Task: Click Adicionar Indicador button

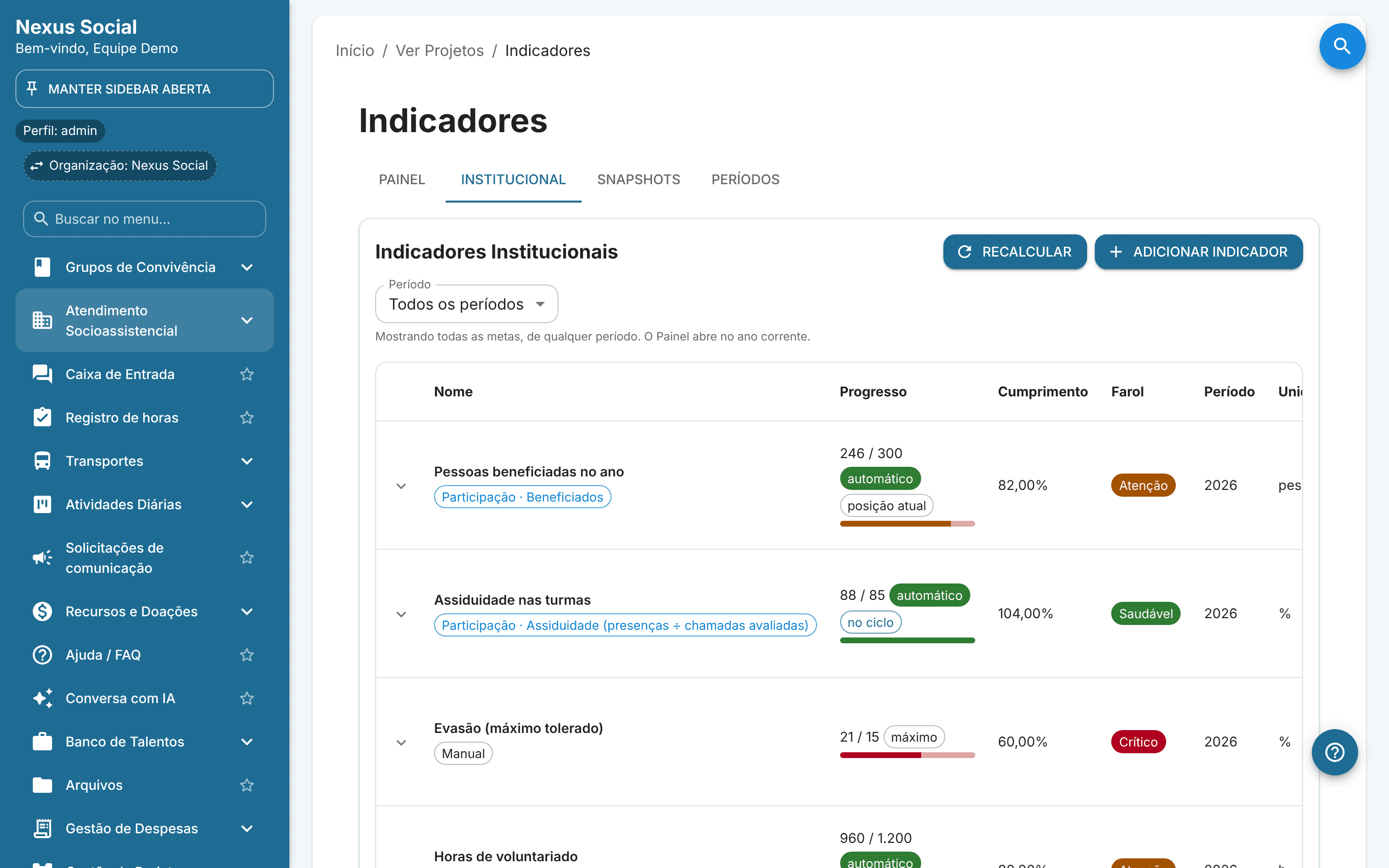Action: (1198, 251)
